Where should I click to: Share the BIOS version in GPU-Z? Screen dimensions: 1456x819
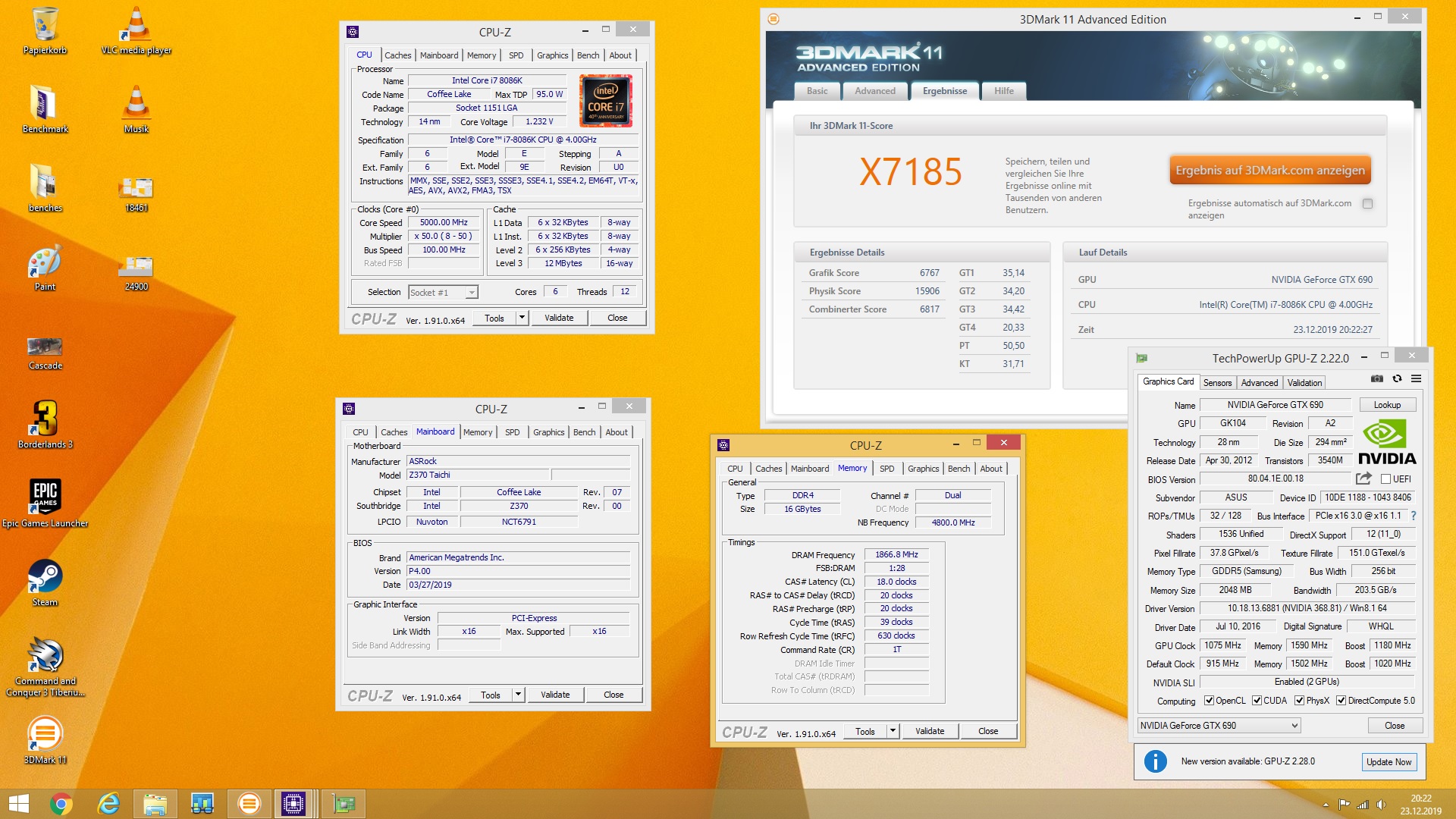pyautogui.click(x=1363, y=479)
